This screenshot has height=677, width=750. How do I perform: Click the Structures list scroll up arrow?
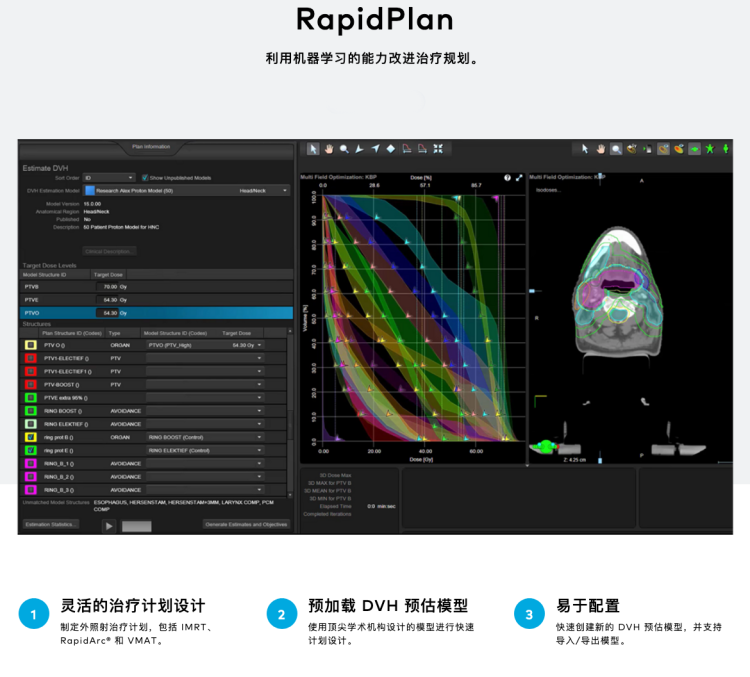coord(290,331)
